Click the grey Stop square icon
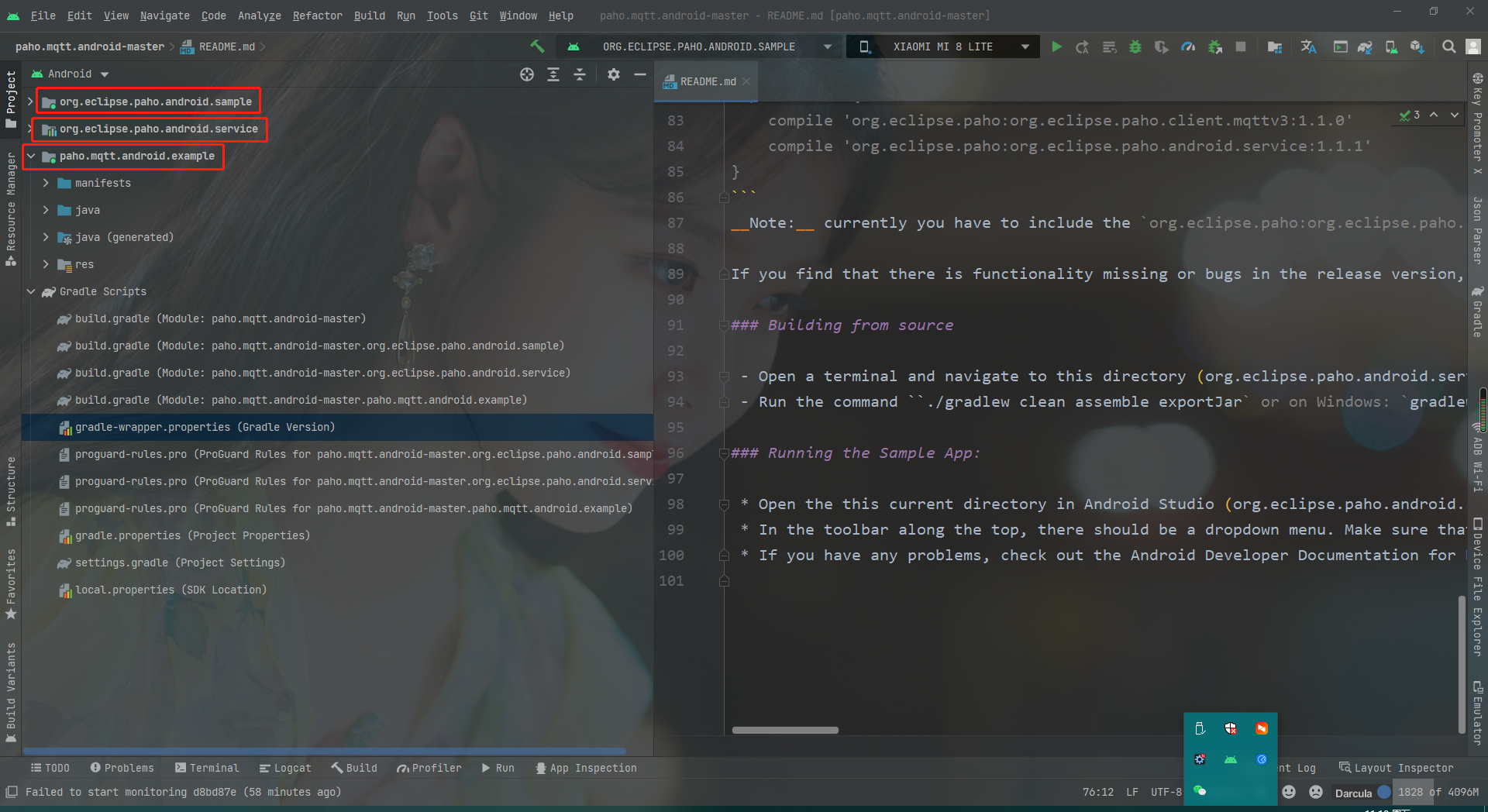 point(1241,46)
